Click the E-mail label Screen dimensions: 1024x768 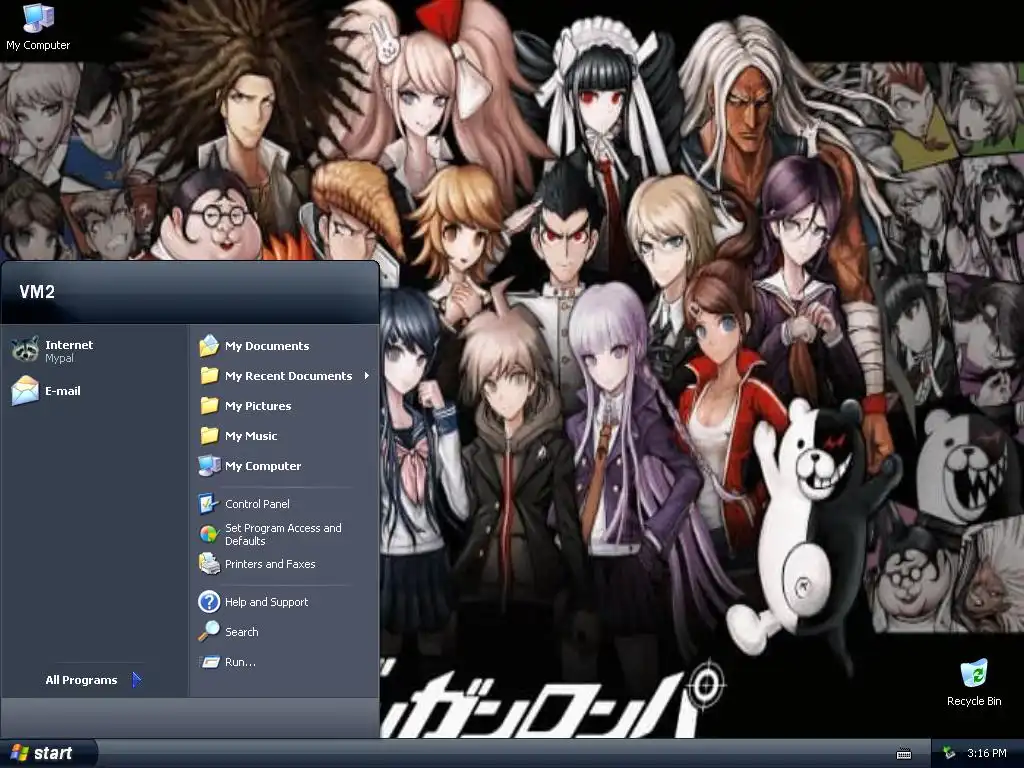pyautogui.click(x=63, y=391)
